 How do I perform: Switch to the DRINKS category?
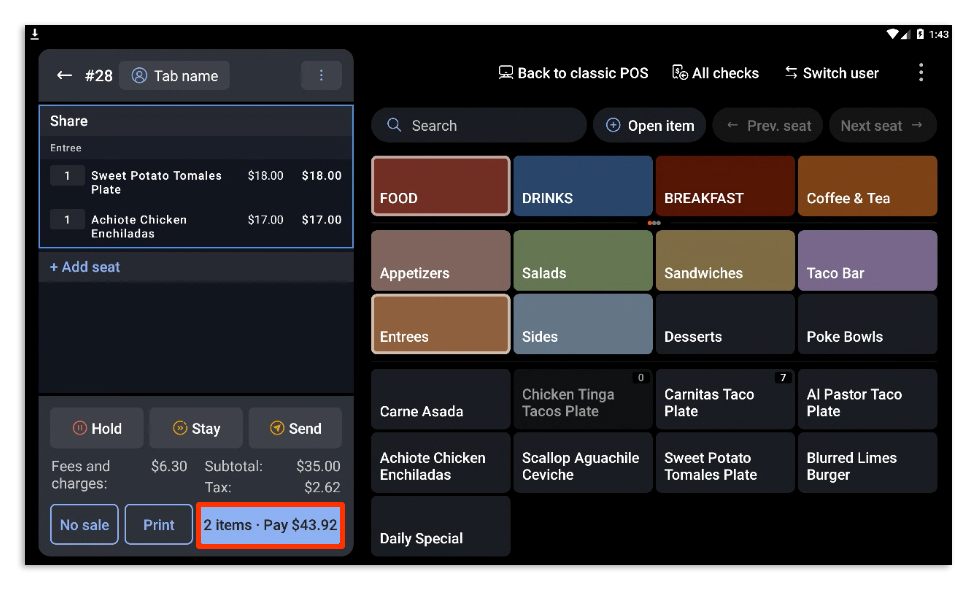583,186
